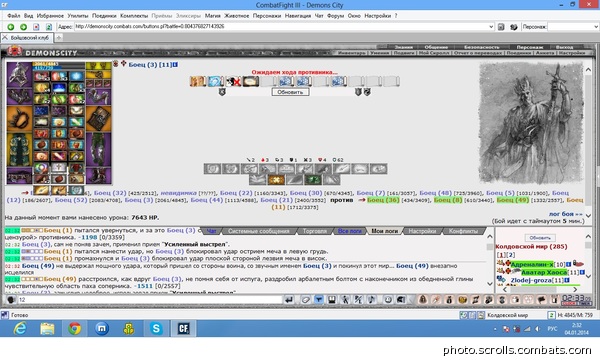Screen dimensions: 600x360
Task: Click the green back navigation arrow
Action: [x=11, y=27]
